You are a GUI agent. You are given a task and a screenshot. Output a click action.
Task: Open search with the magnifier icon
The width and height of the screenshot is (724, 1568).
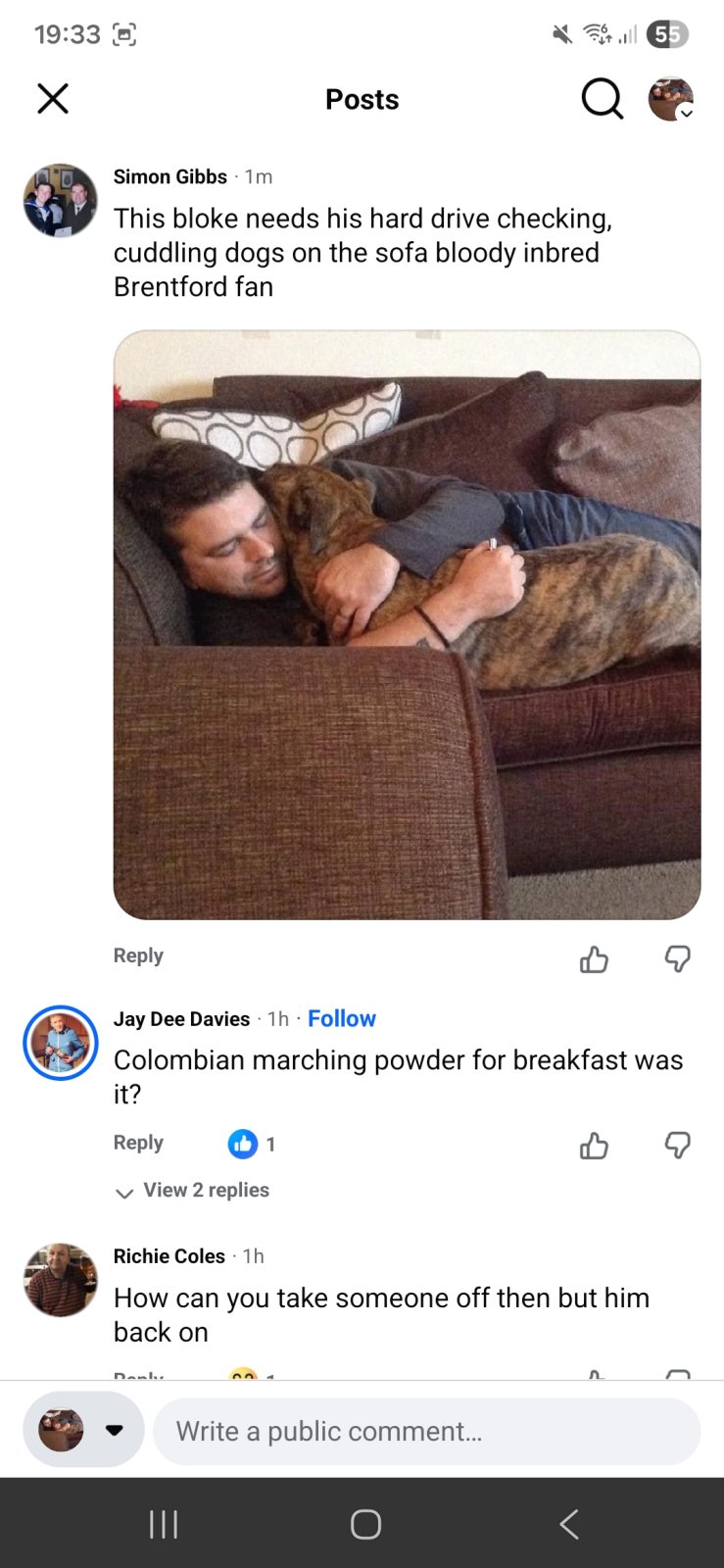602,99
